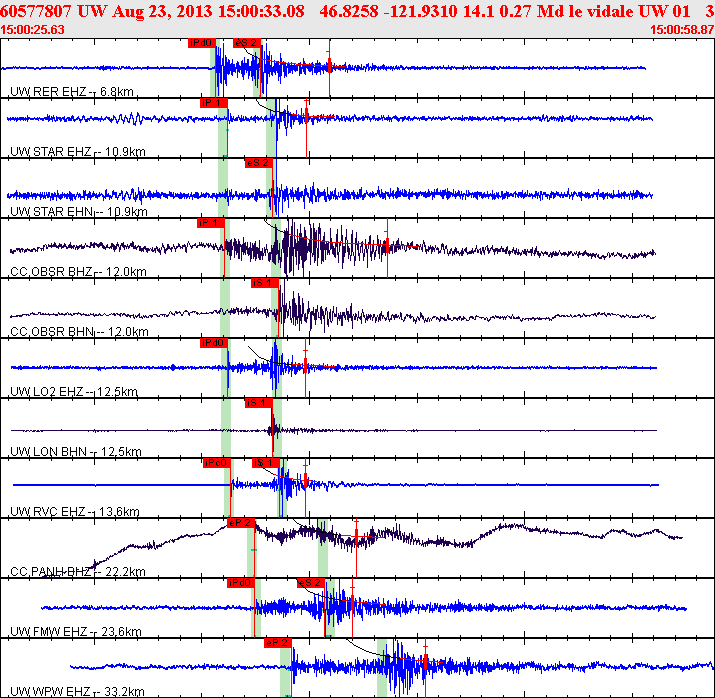715x698 pixels.
Task: Click the iPd0 pick label on RER EHZ trace
Action: (202, 43)
